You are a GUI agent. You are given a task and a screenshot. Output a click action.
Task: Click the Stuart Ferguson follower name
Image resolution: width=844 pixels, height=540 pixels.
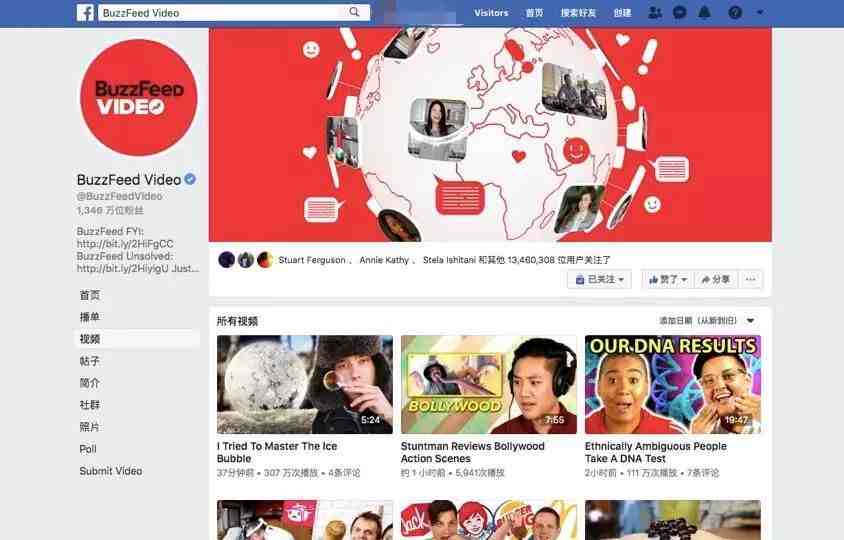coord(312,260)
